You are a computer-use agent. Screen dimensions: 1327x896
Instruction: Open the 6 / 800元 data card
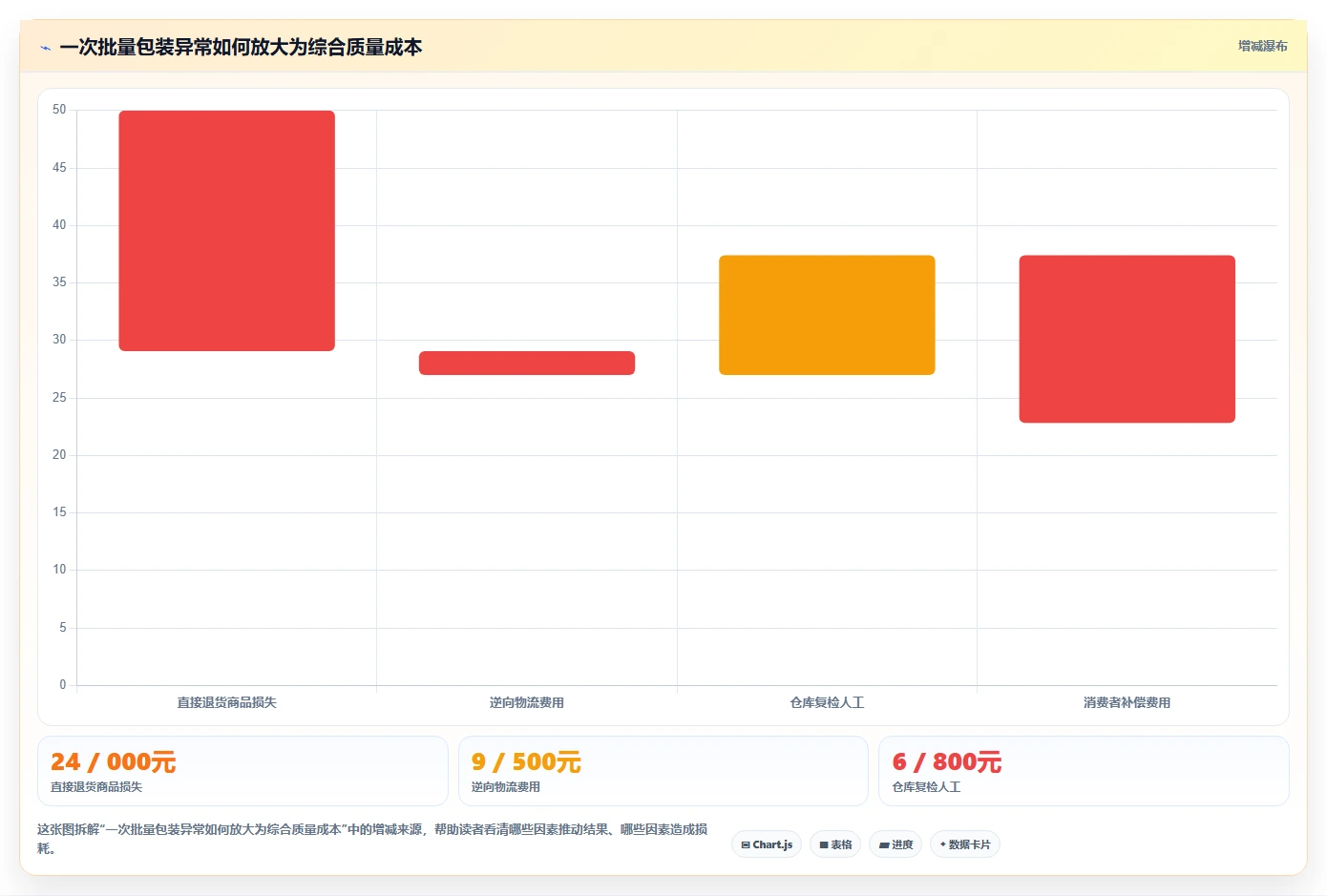click(1084, 771)
